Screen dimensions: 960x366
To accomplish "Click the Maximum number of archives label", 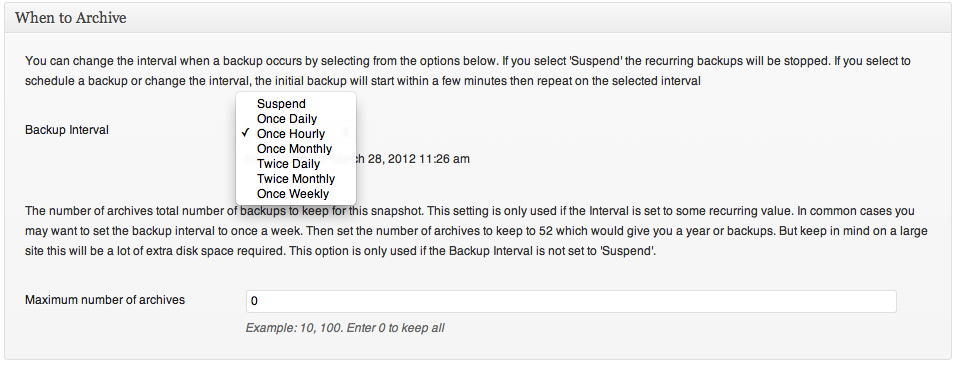I will click(105, 300).
